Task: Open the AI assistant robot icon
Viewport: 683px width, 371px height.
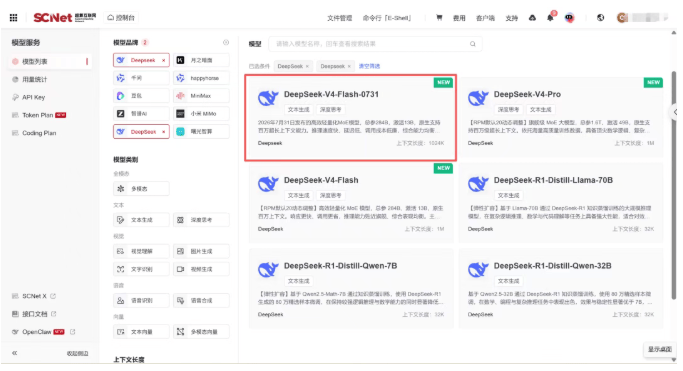Action: point(569,18)
